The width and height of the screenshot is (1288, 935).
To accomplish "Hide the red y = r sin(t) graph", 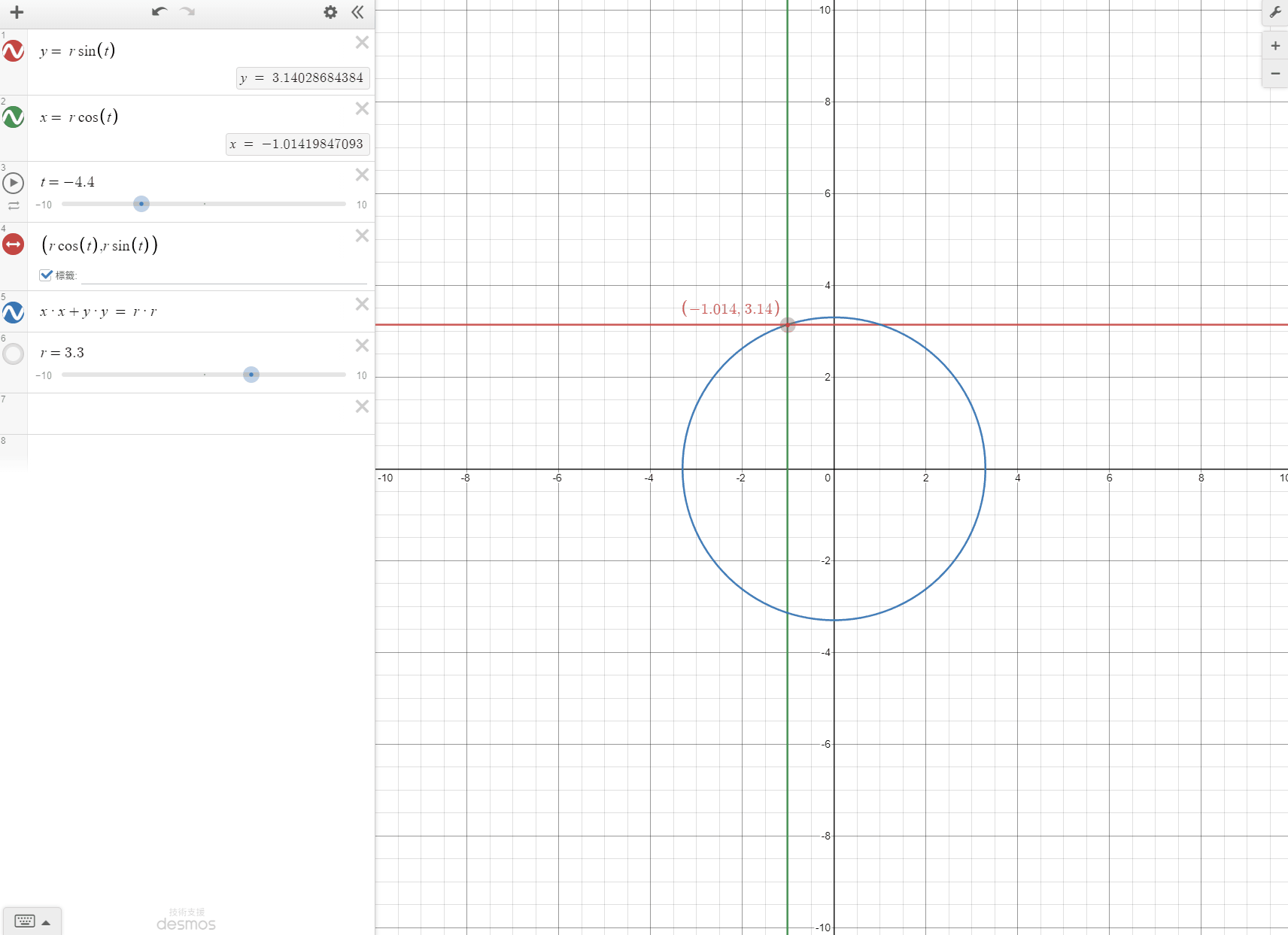I will (x=14, y=51).
